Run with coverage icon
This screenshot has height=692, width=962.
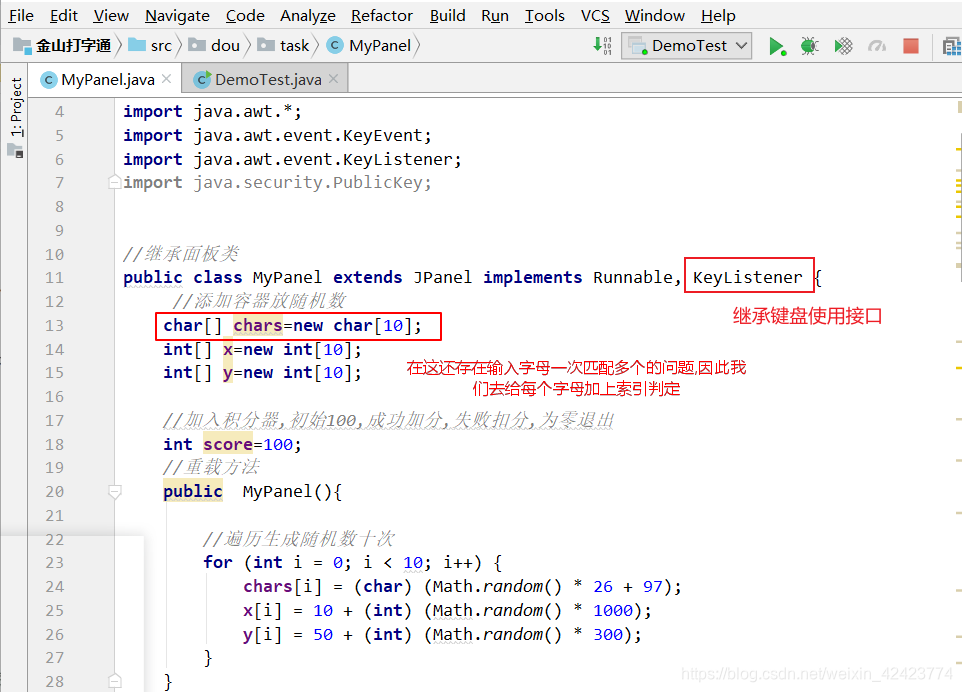843,46
